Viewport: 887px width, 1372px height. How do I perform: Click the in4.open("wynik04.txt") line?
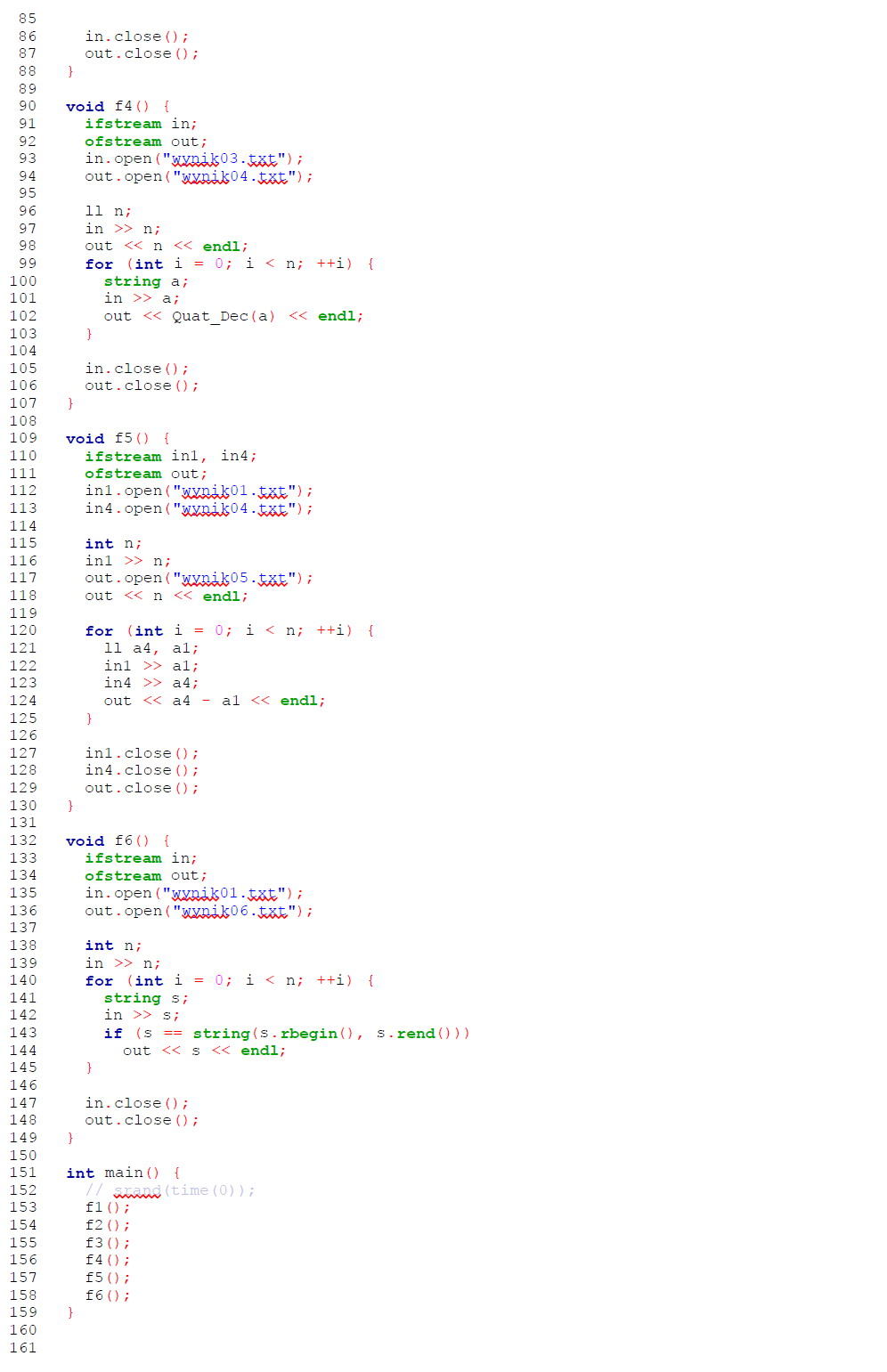pos(199,508)
